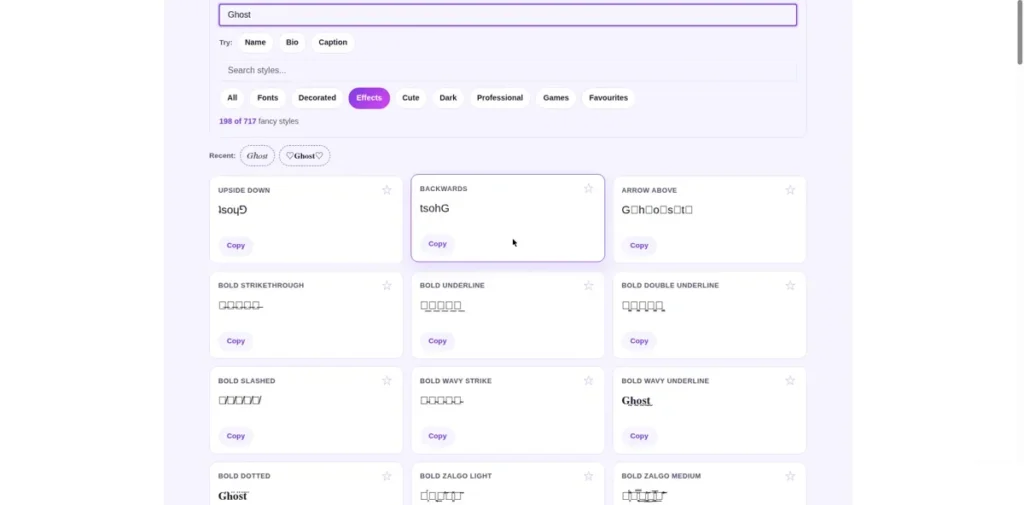View the Favourites category
Viewport: 1024px width, 505px height.
(608, 98)
